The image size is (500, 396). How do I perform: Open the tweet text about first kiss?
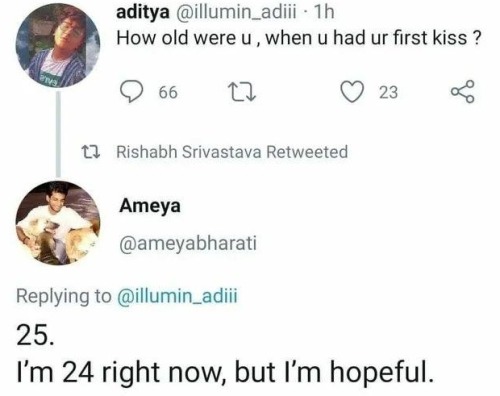click(299, 38)
